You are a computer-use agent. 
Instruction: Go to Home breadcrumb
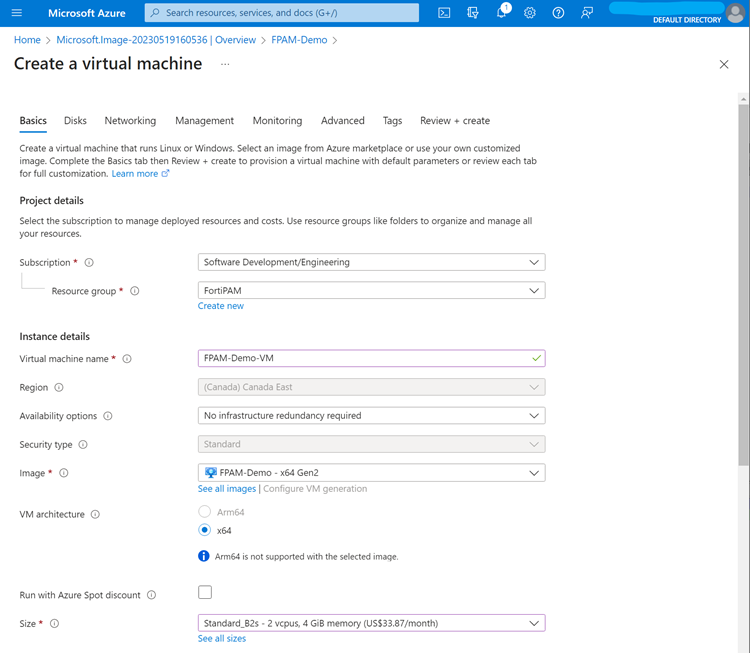pos(27,40)
